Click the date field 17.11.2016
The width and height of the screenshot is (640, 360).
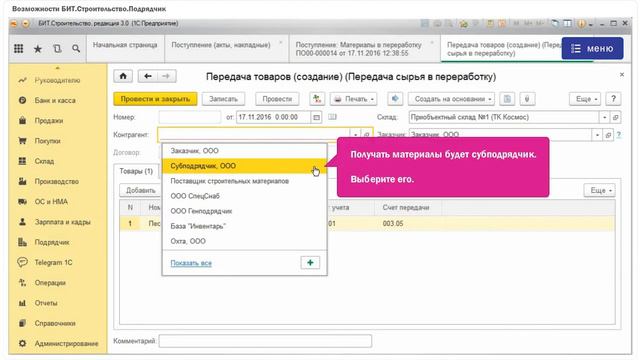point(273,117)
